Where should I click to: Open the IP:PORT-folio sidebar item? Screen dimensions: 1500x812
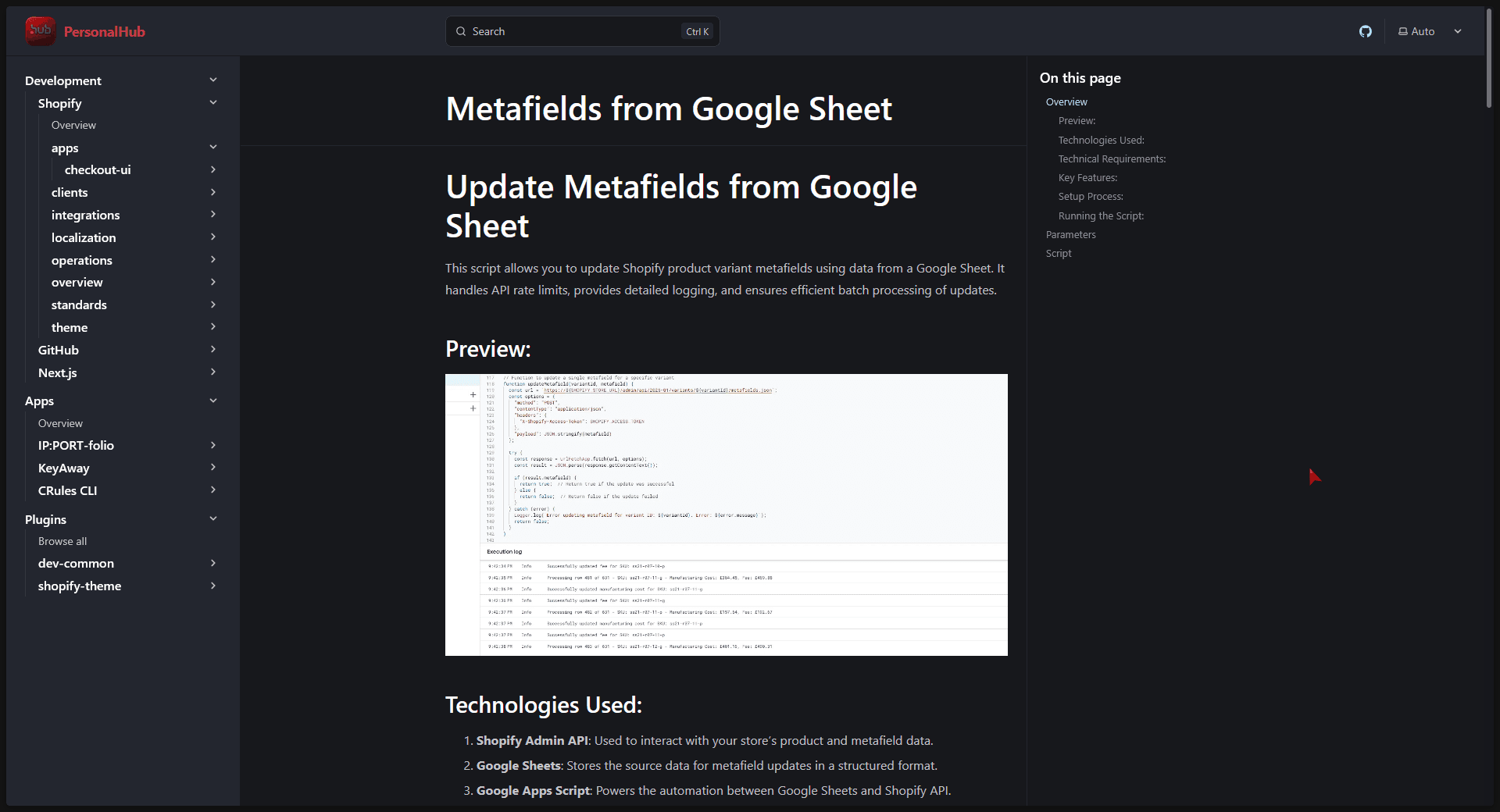[x=76, y=445]
